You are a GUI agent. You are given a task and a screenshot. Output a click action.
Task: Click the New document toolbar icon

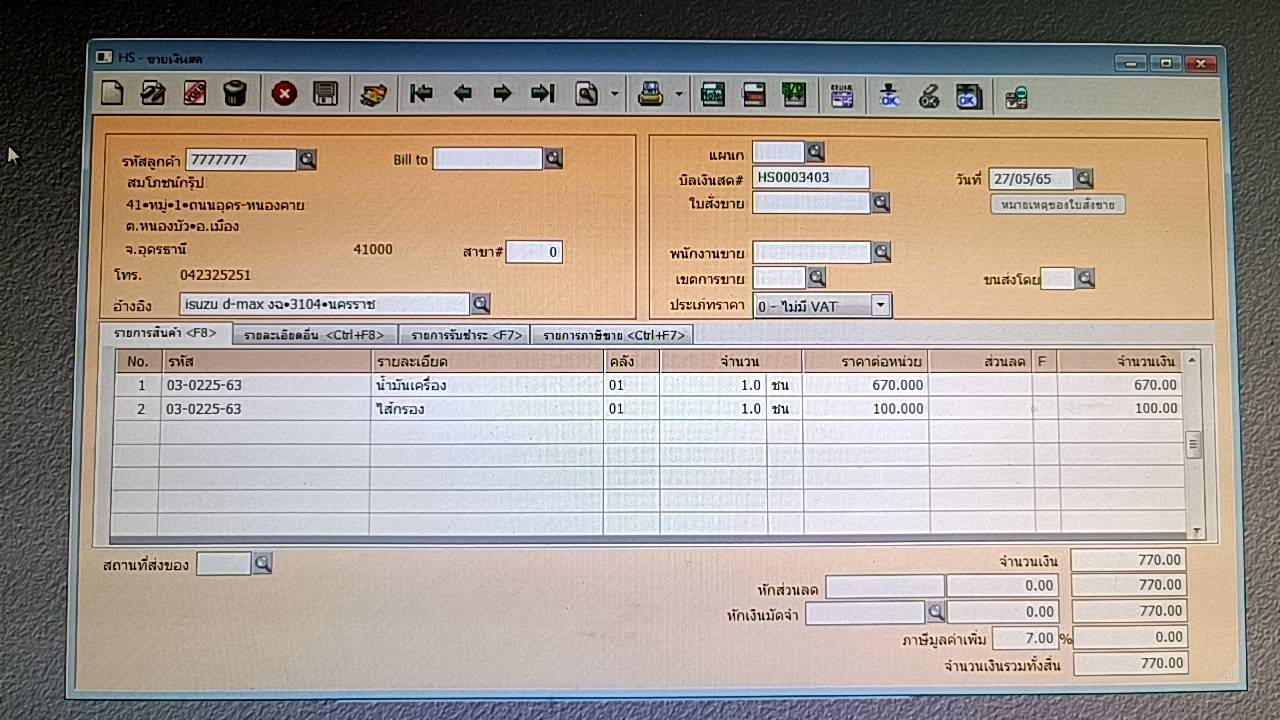pos(112,94)
